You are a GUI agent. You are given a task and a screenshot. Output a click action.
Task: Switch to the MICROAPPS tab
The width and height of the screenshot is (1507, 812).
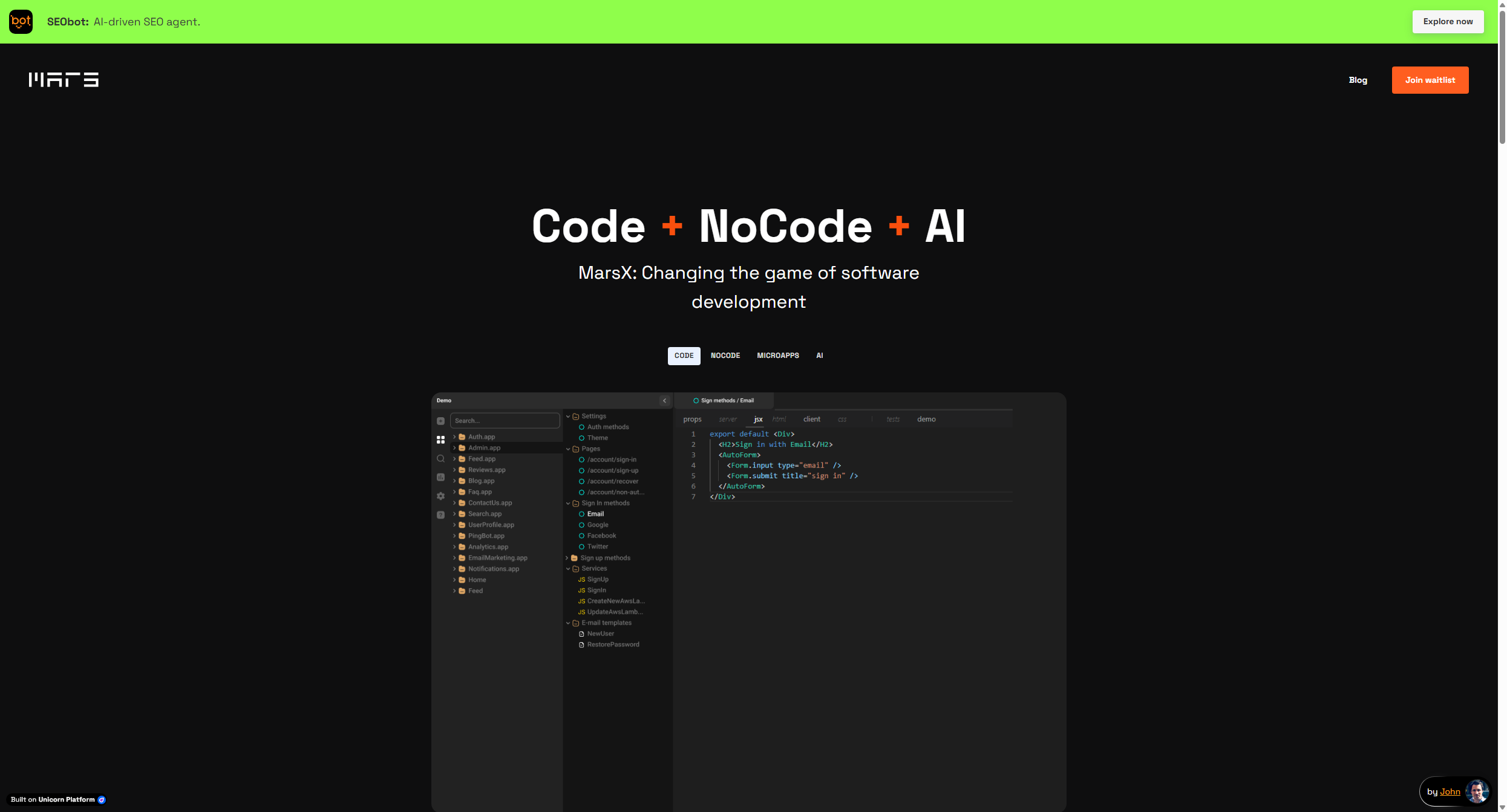click(777, 356)
